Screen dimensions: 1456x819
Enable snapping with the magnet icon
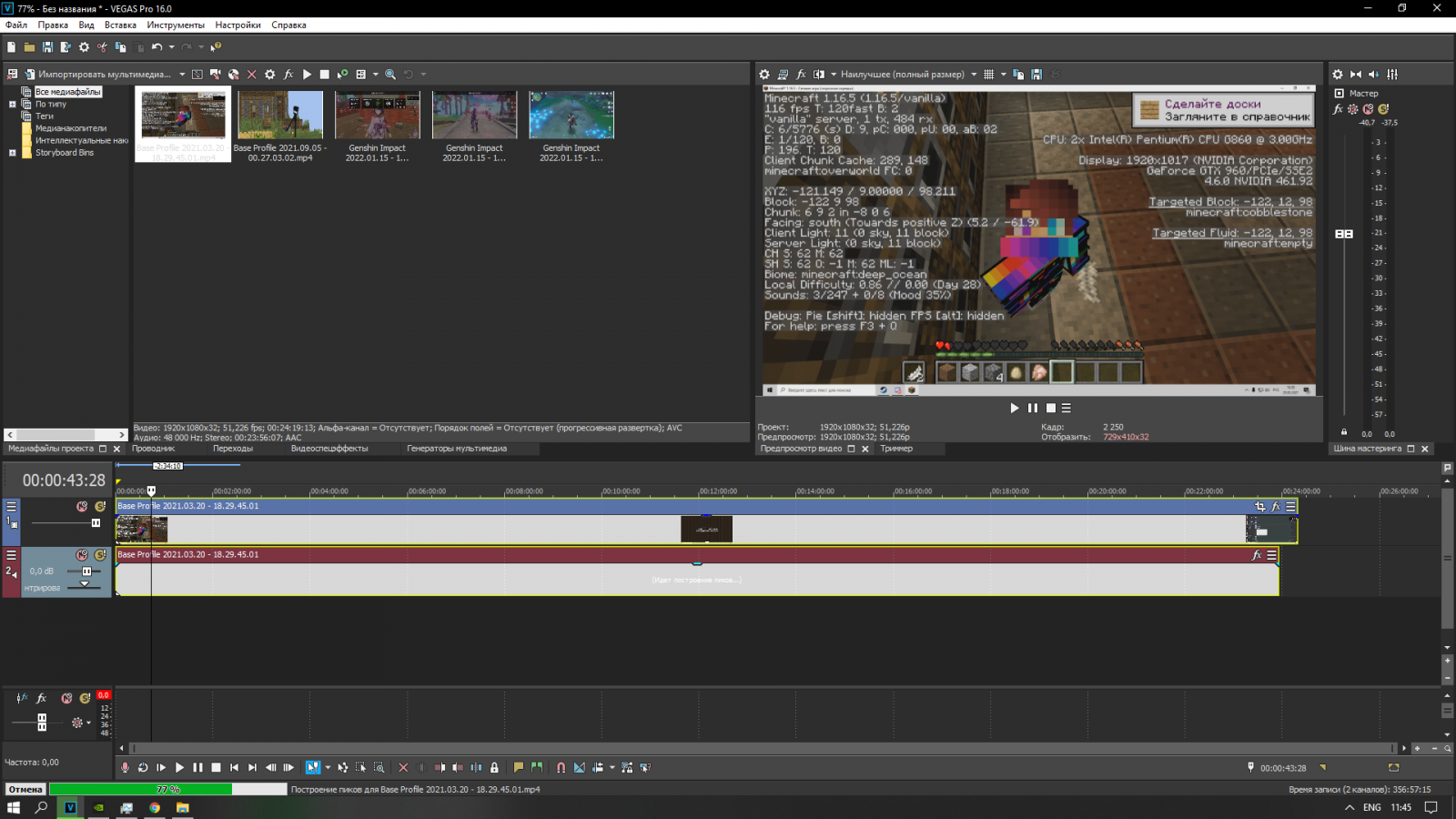point(561,768)
